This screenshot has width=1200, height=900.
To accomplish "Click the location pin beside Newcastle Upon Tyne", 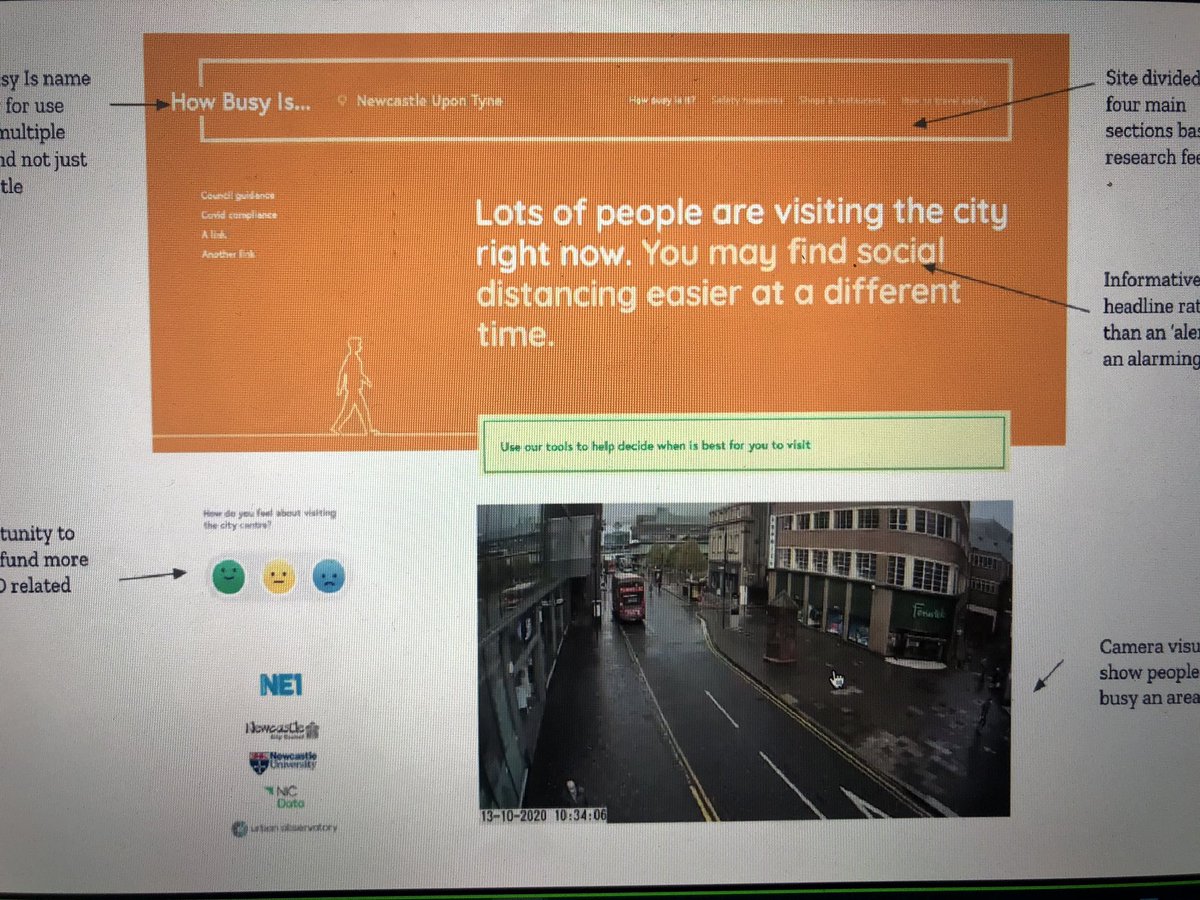I will click(x=341, y=100).
